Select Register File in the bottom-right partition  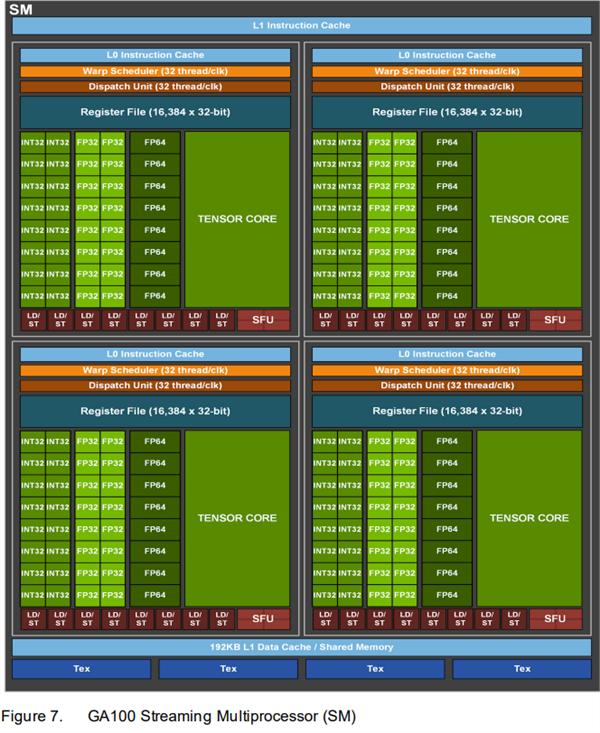(447, 411)
